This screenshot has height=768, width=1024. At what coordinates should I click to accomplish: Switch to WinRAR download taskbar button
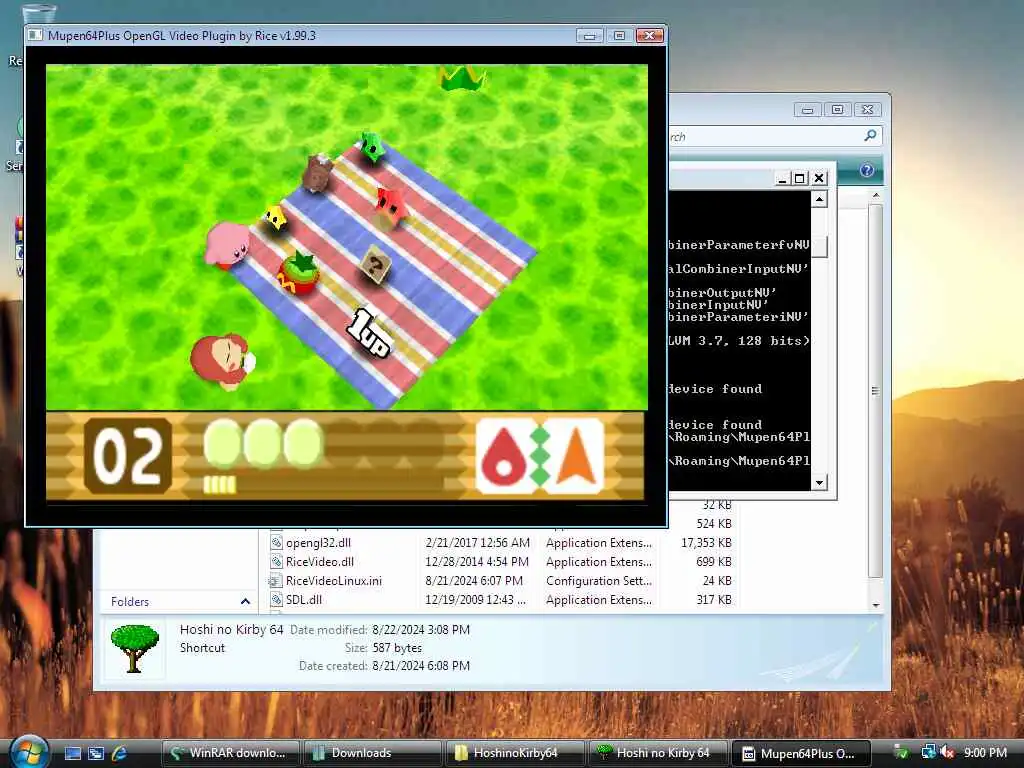tap(230, 753)
